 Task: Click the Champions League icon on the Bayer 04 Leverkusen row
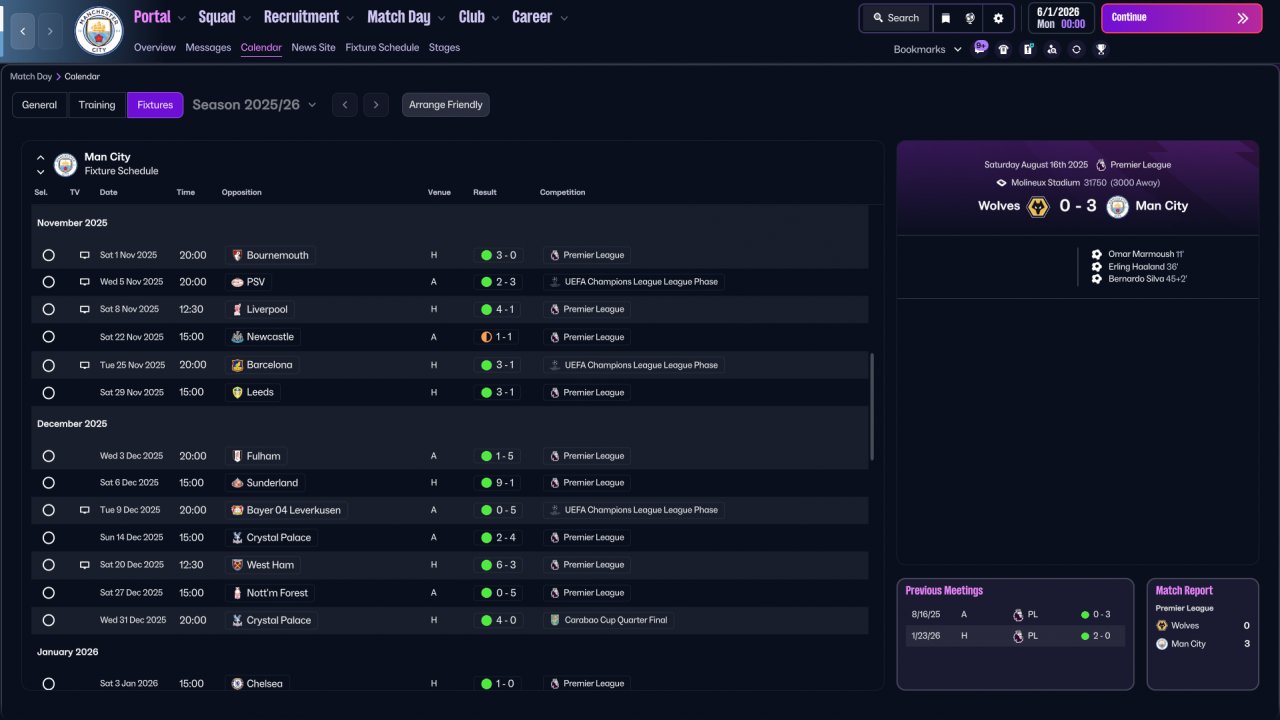pos(555,510)
